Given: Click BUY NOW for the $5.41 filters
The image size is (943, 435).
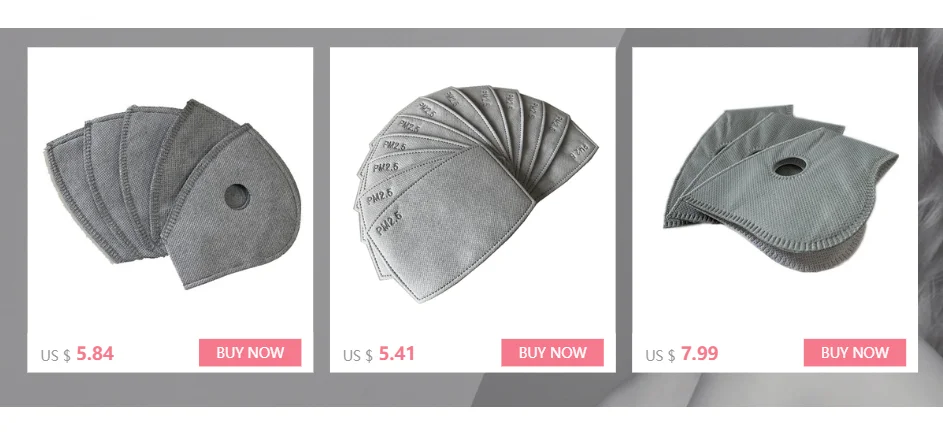Looking at the screenshot, I should (x=553, y=353).
